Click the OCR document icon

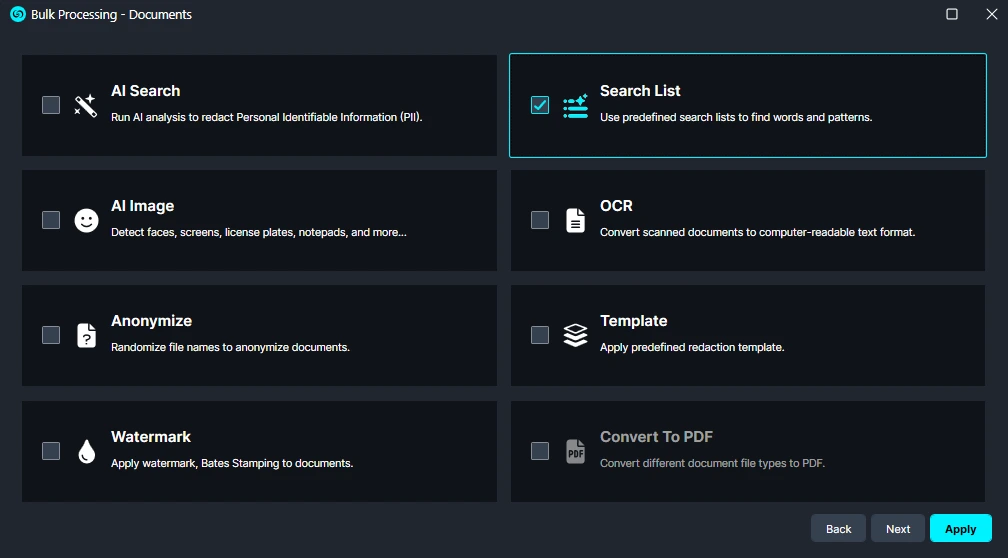pyautogui.click(x=575, y=220)
